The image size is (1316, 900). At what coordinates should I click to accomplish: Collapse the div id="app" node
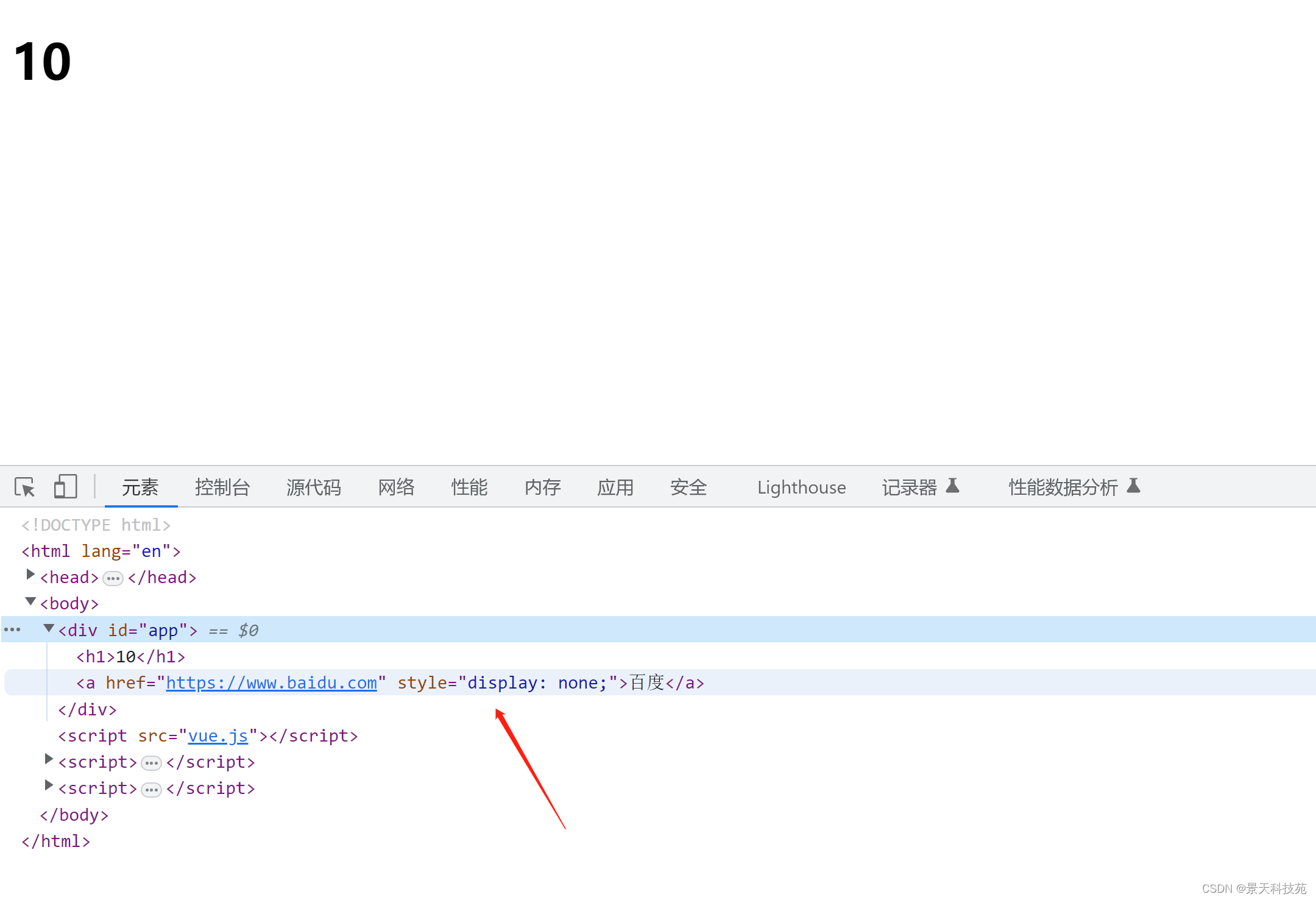pyautogui.click(x=49, y=628)
